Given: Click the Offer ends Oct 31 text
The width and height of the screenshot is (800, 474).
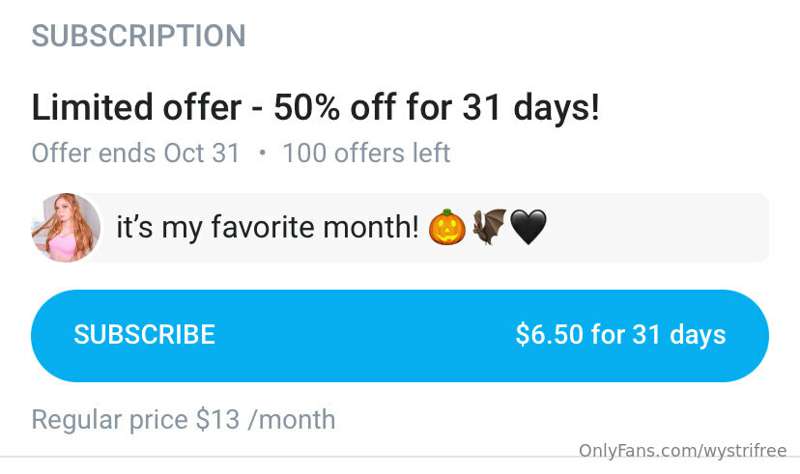Looking at the screenshot, I should (x=136, y=153).
